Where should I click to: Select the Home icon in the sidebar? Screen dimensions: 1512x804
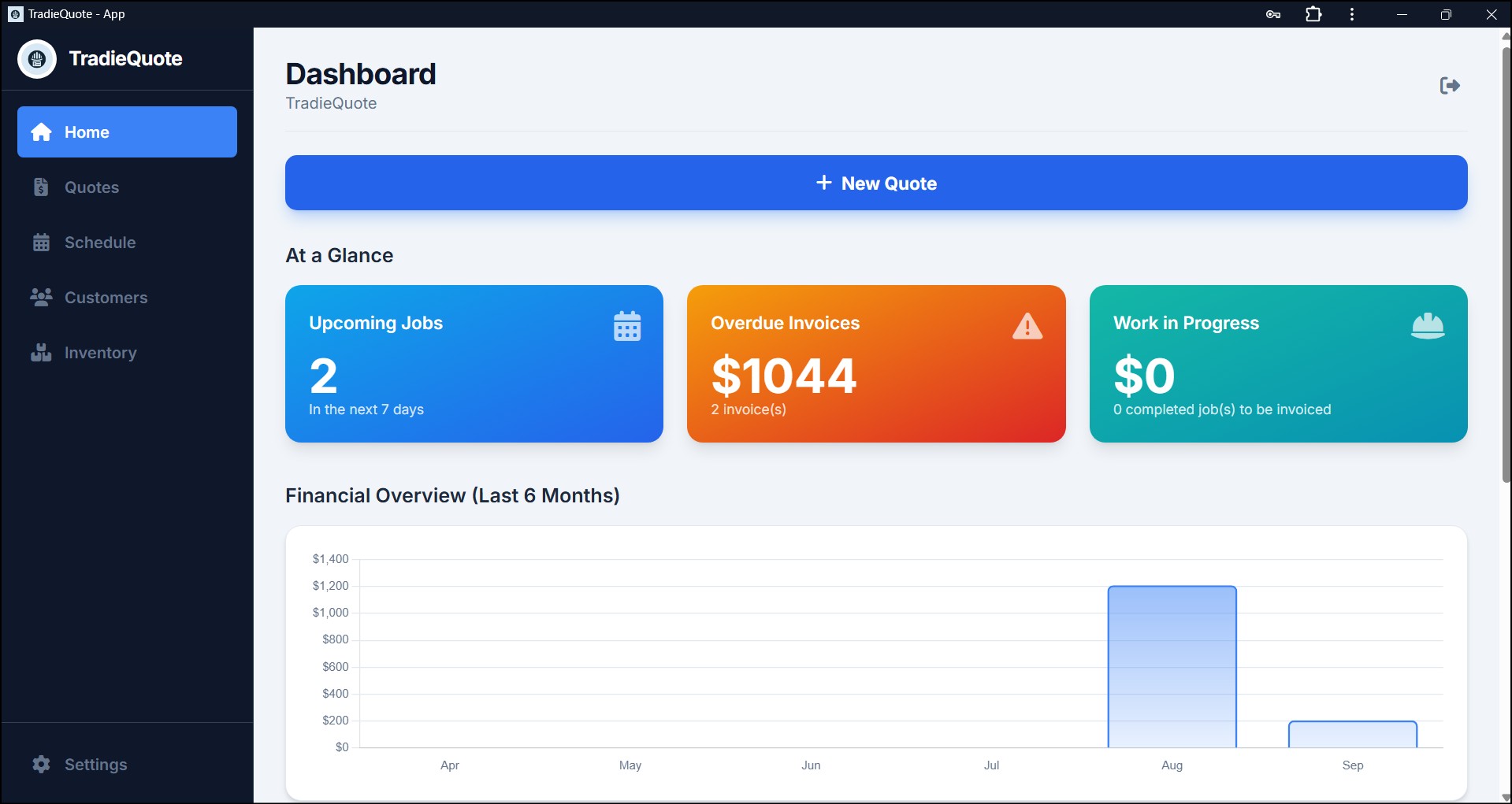[41, 132]
